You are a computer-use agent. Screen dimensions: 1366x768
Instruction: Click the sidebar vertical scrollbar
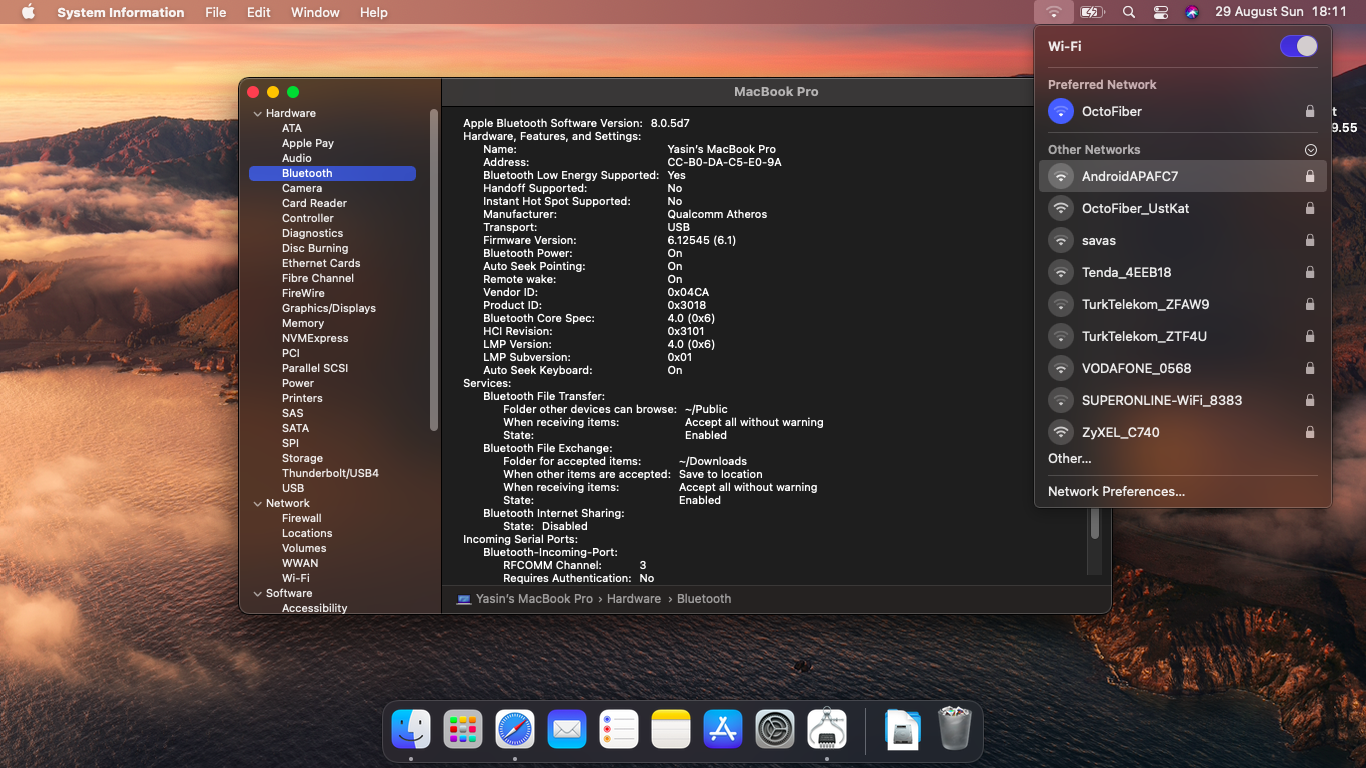[x=434, y=270]
